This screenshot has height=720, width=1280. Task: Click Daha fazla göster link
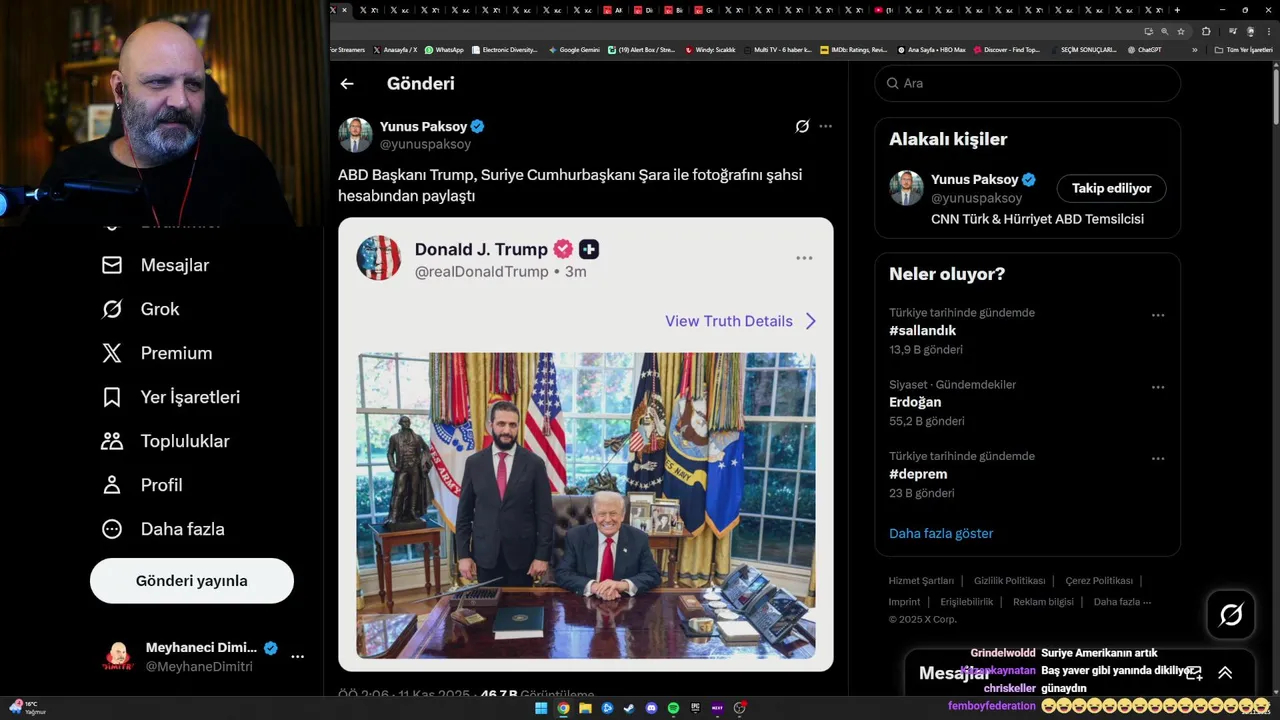941,533
